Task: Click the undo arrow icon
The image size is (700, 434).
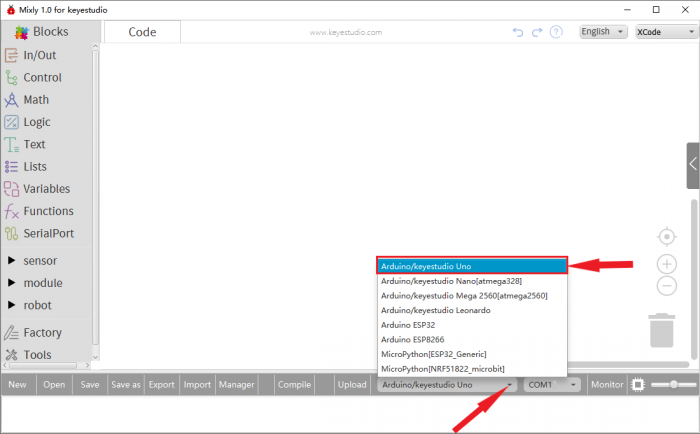Action: [518, 32]
